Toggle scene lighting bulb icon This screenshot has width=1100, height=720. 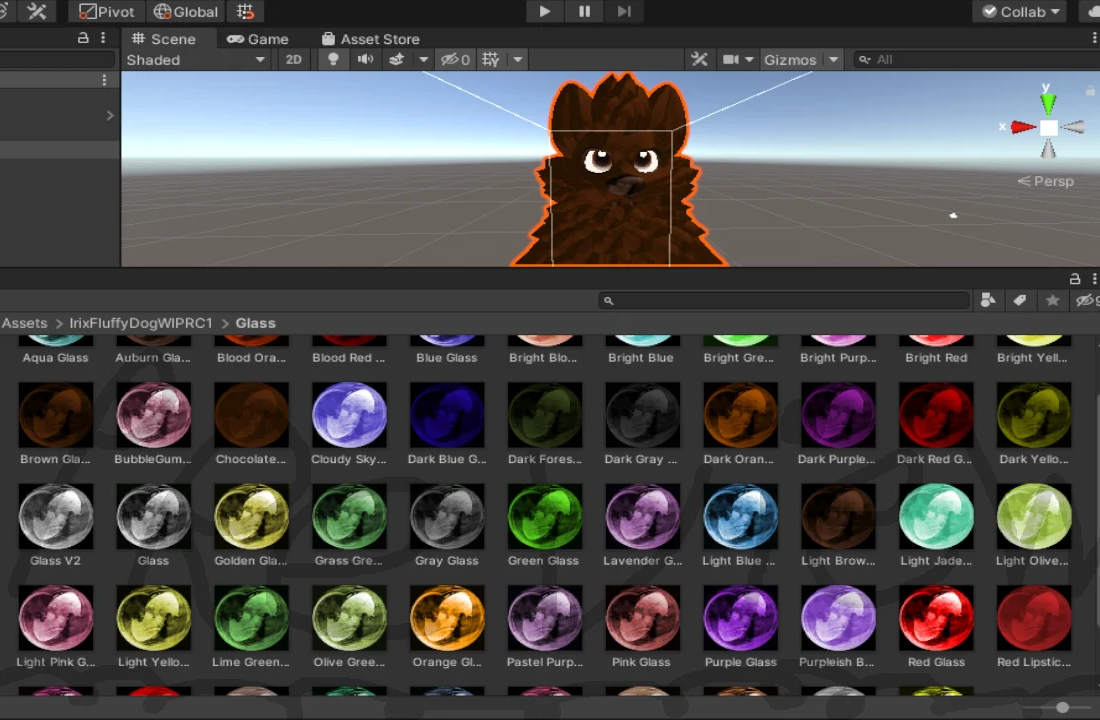coord(333,60)
